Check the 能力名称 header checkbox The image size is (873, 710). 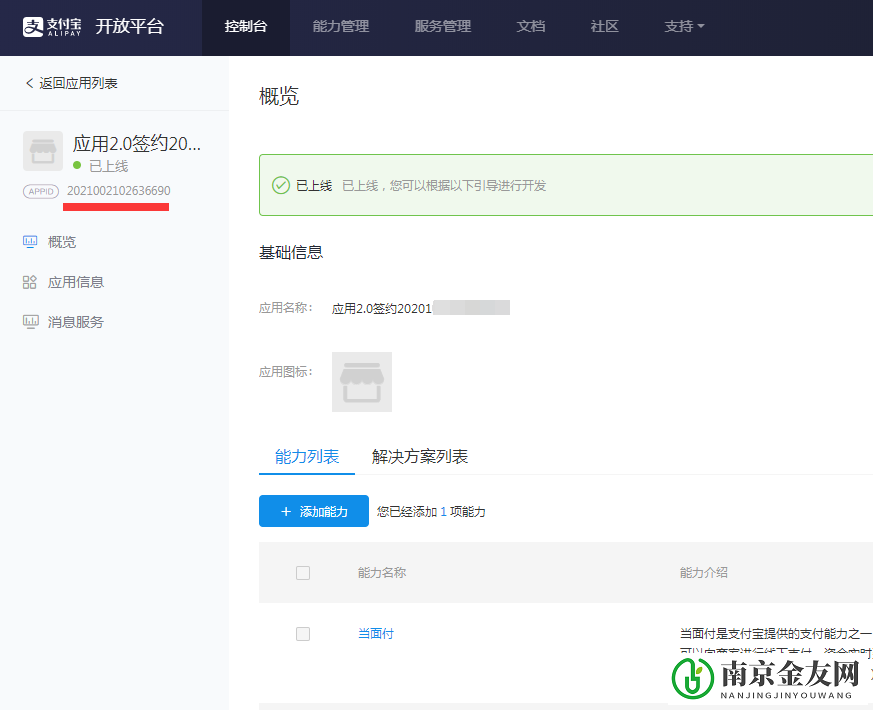[301, 572]
